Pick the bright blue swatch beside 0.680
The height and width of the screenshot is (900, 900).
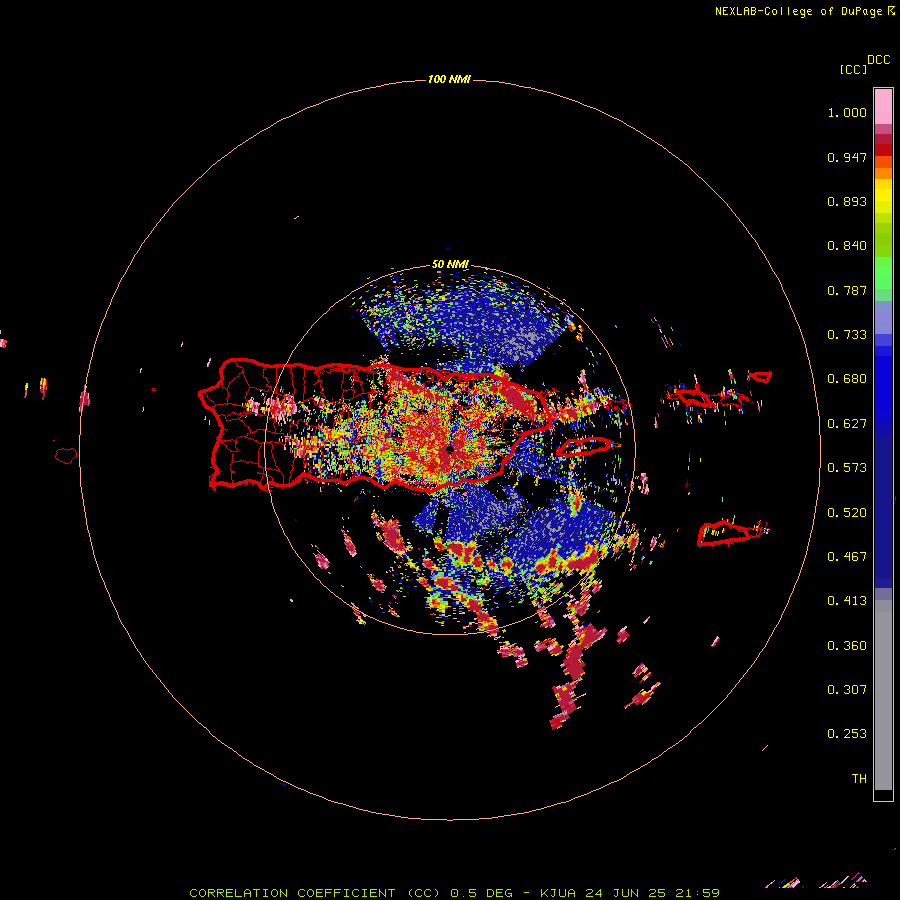tap(883, 382)
